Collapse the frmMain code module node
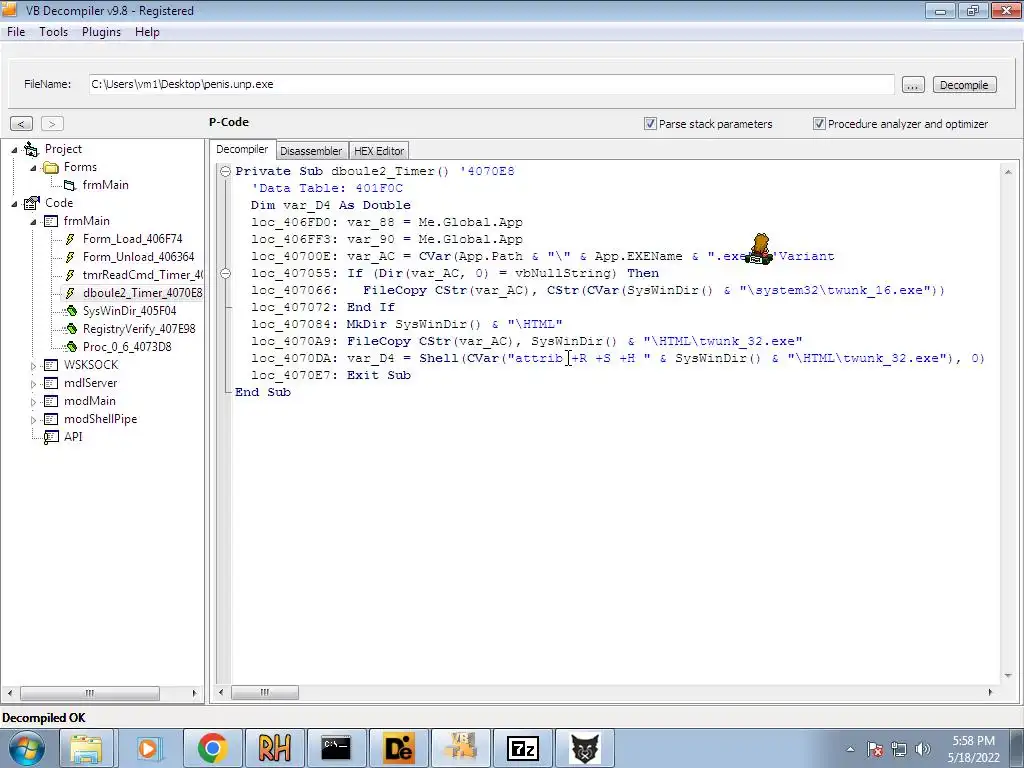The height and width of the screenshot is (768, 1024). tap(33, 221)
